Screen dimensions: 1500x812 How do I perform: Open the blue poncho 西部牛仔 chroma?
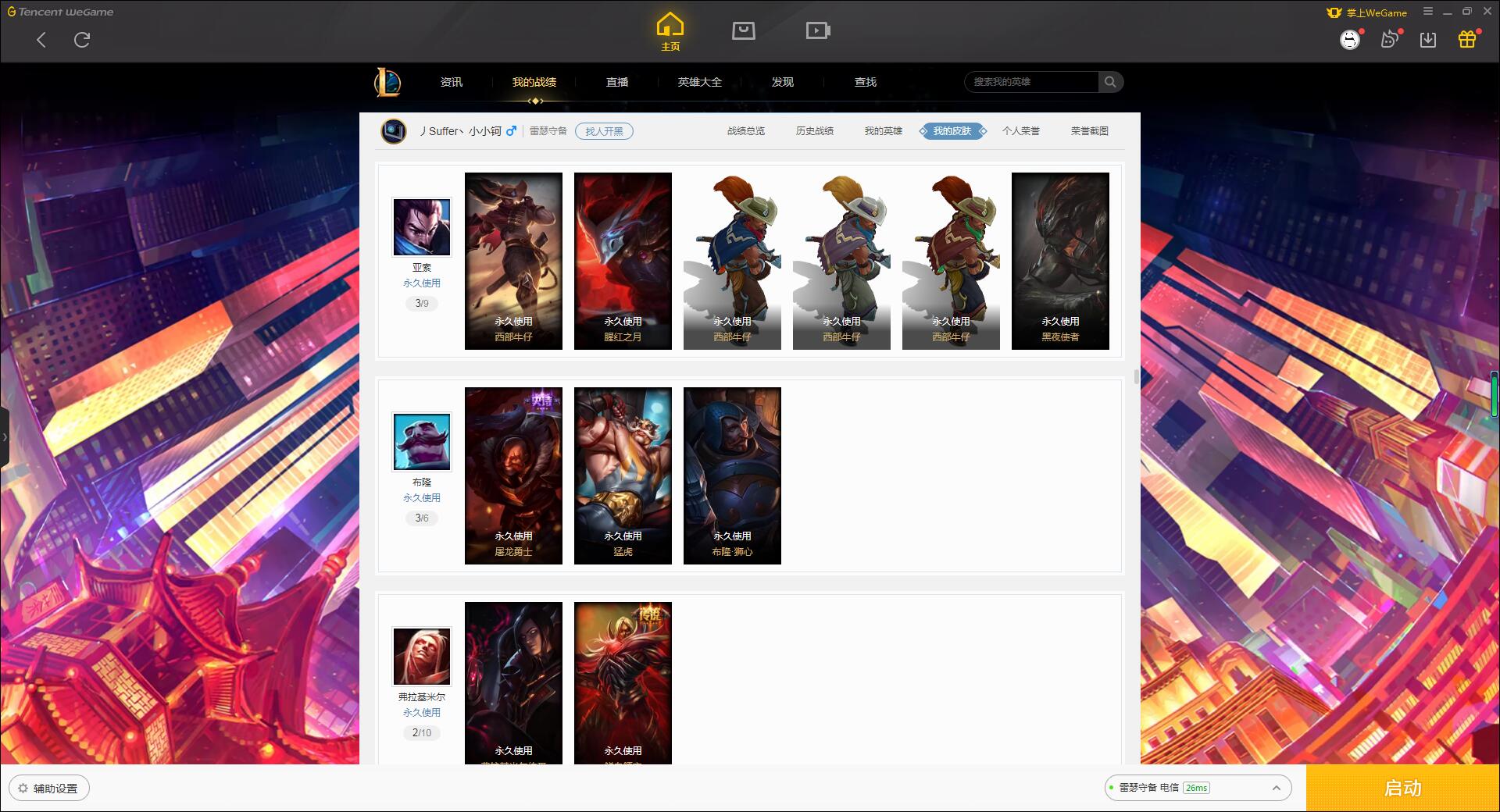(732, 261)
